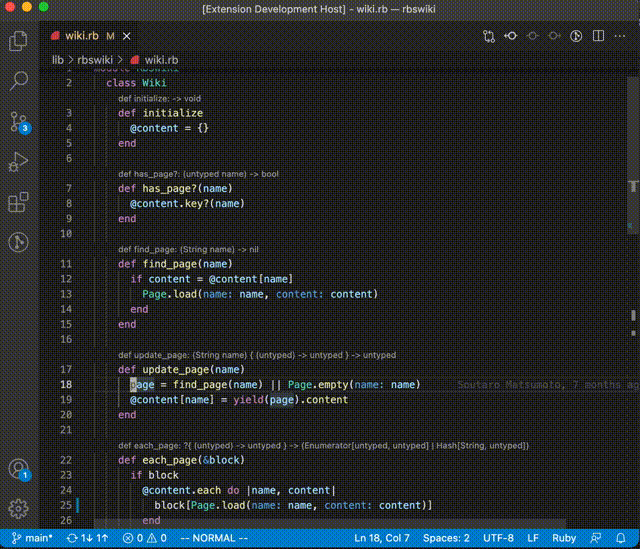Click the horizontal scrollbar at editor bottom

click(x=330, y=523)
